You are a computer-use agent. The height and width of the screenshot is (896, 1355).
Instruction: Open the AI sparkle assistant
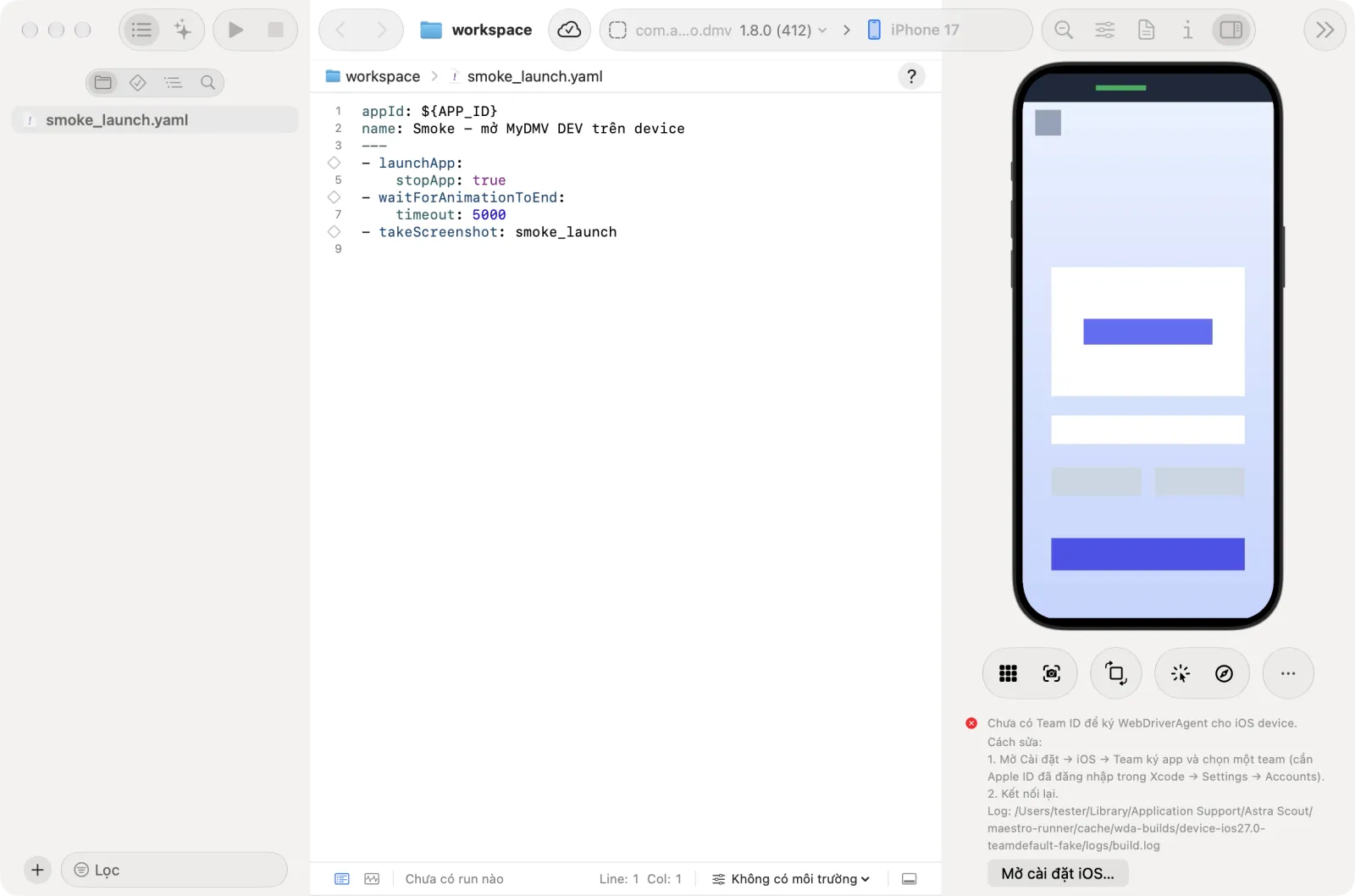coord(183,30)
